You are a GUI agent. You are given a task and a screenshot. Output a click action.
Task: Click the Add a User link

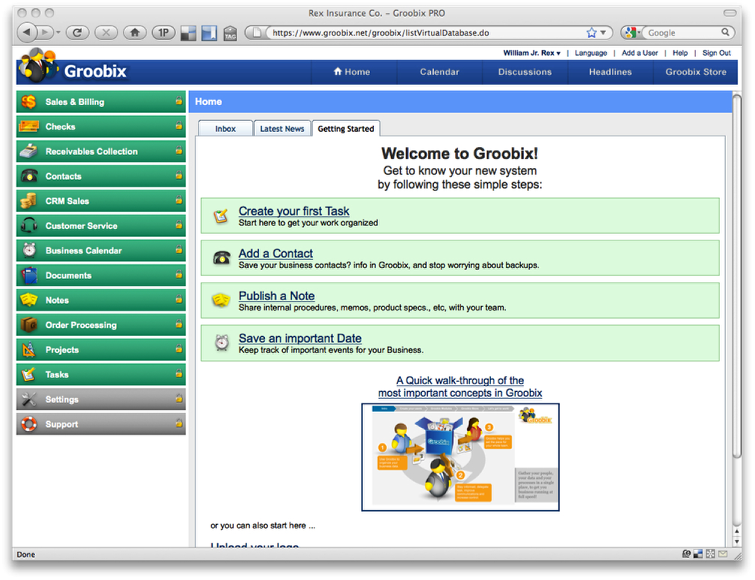coord(639,53)
